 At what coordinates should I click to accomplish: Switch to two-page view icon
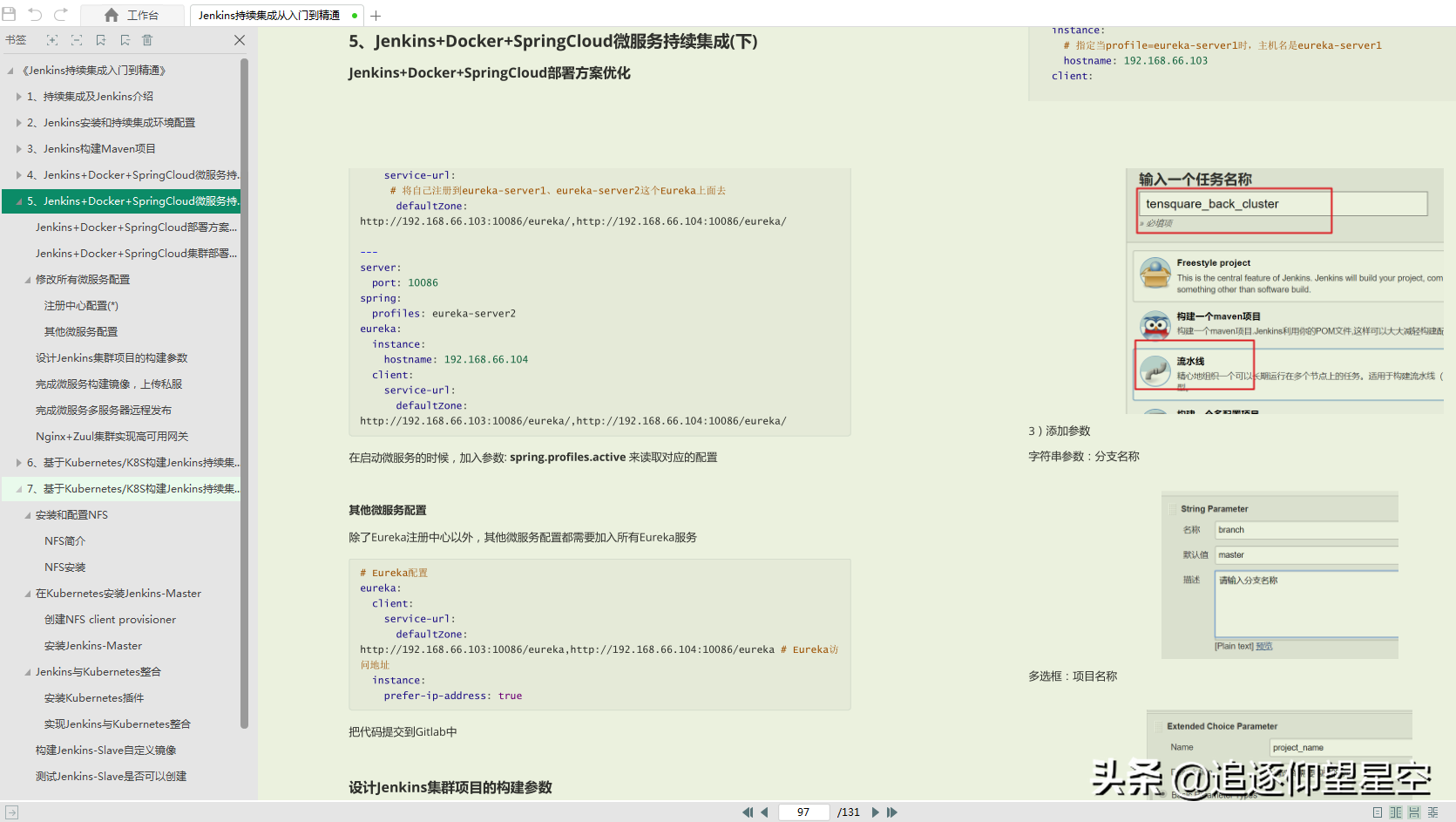click(1396, 812)
